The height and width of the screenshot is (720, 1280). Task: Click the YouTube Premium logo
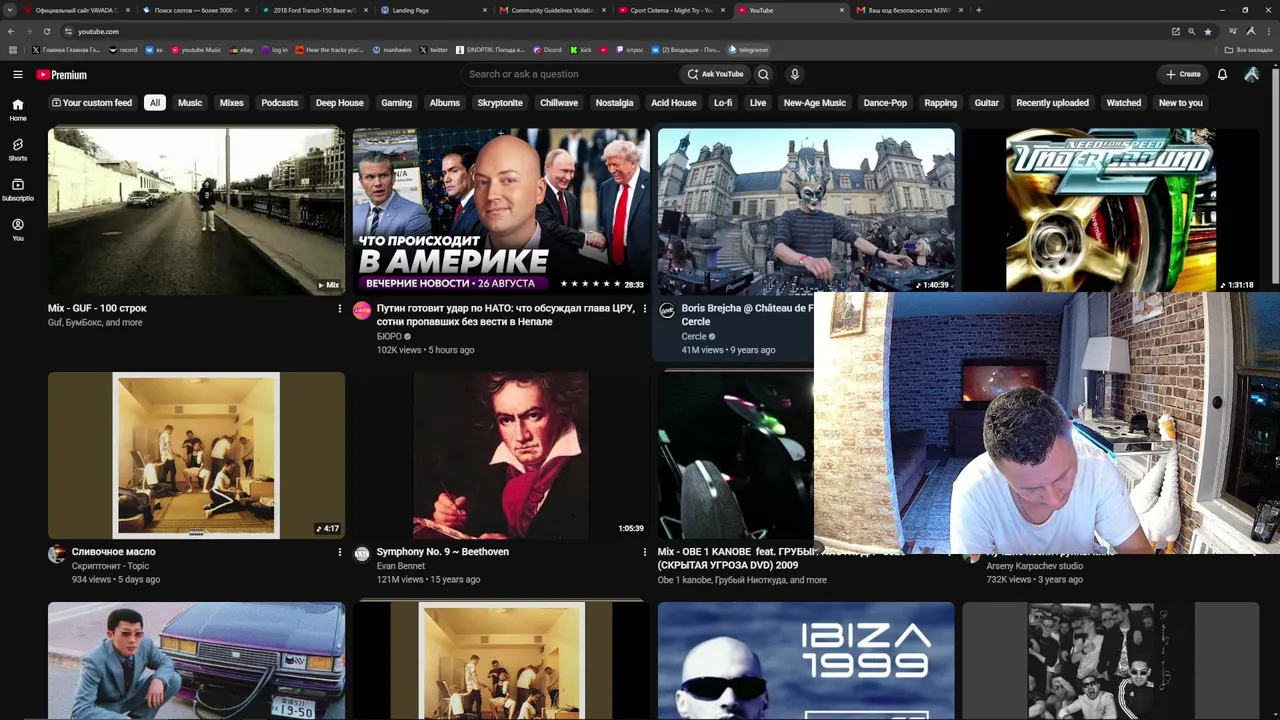pos(62,75)
